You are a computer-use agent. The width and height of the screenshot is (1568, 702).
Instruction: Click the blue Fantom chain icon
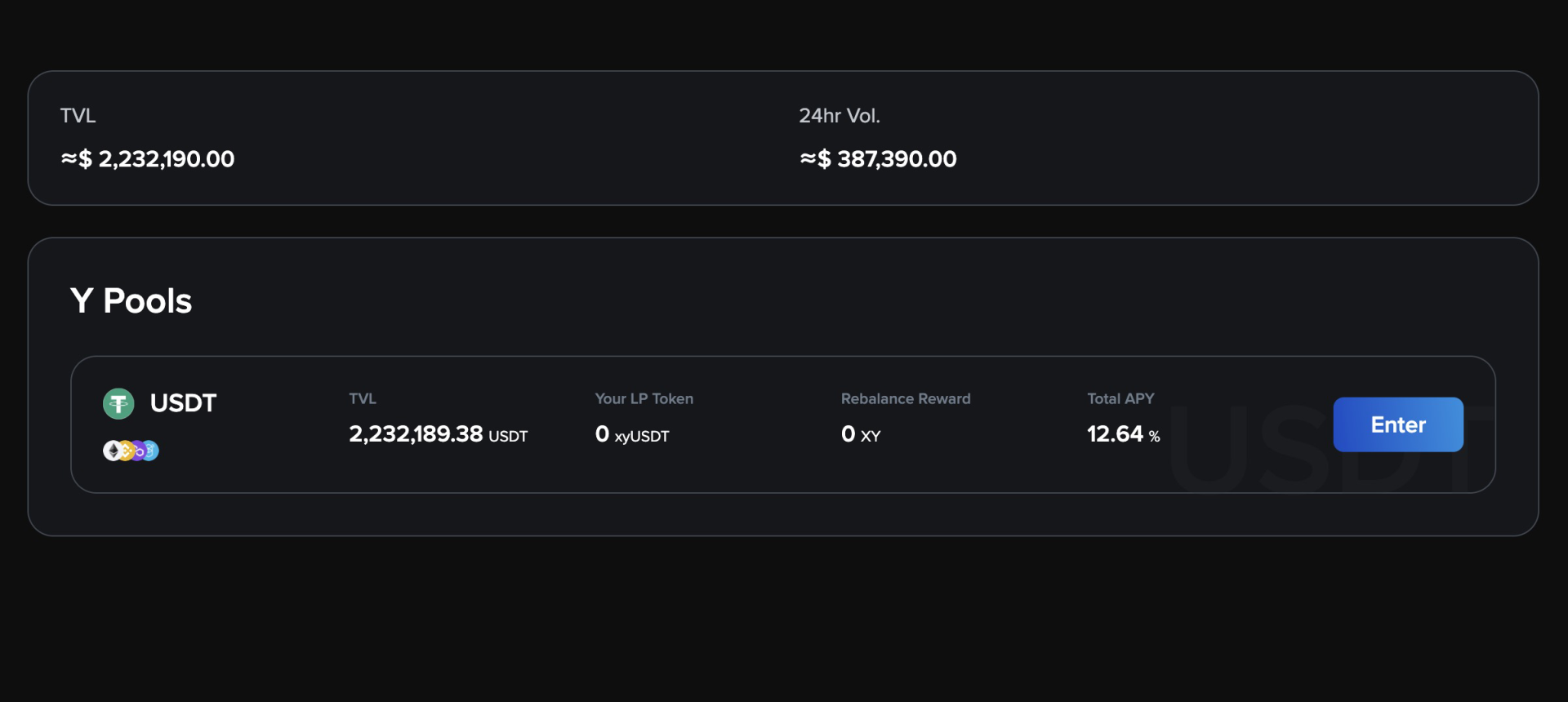(x=151, y=451)
